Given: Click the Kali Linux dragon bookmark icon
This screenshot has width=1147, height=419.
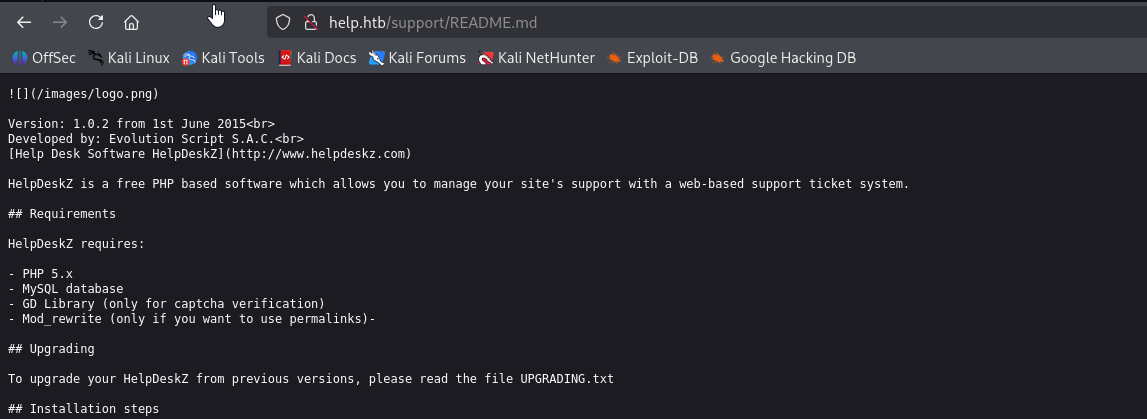Looking at the screenshot, I should tap(95, 58).
